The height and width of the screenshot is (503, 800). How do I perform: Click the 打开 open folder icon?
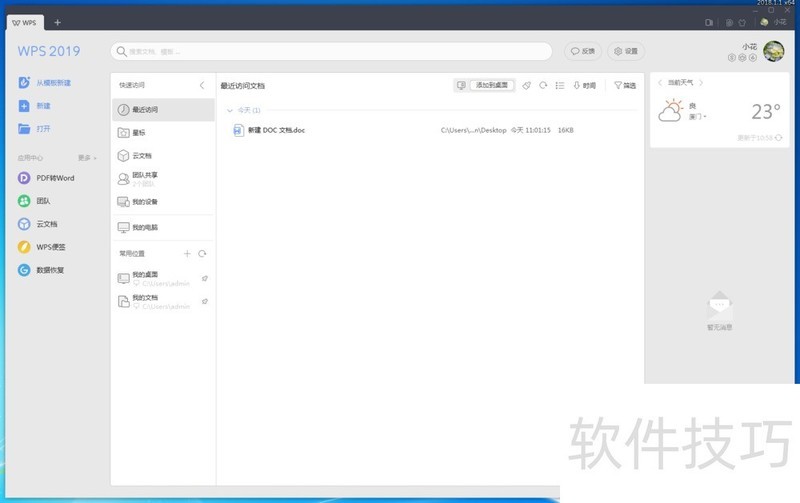pyautogui.click(x=24, y=129)
